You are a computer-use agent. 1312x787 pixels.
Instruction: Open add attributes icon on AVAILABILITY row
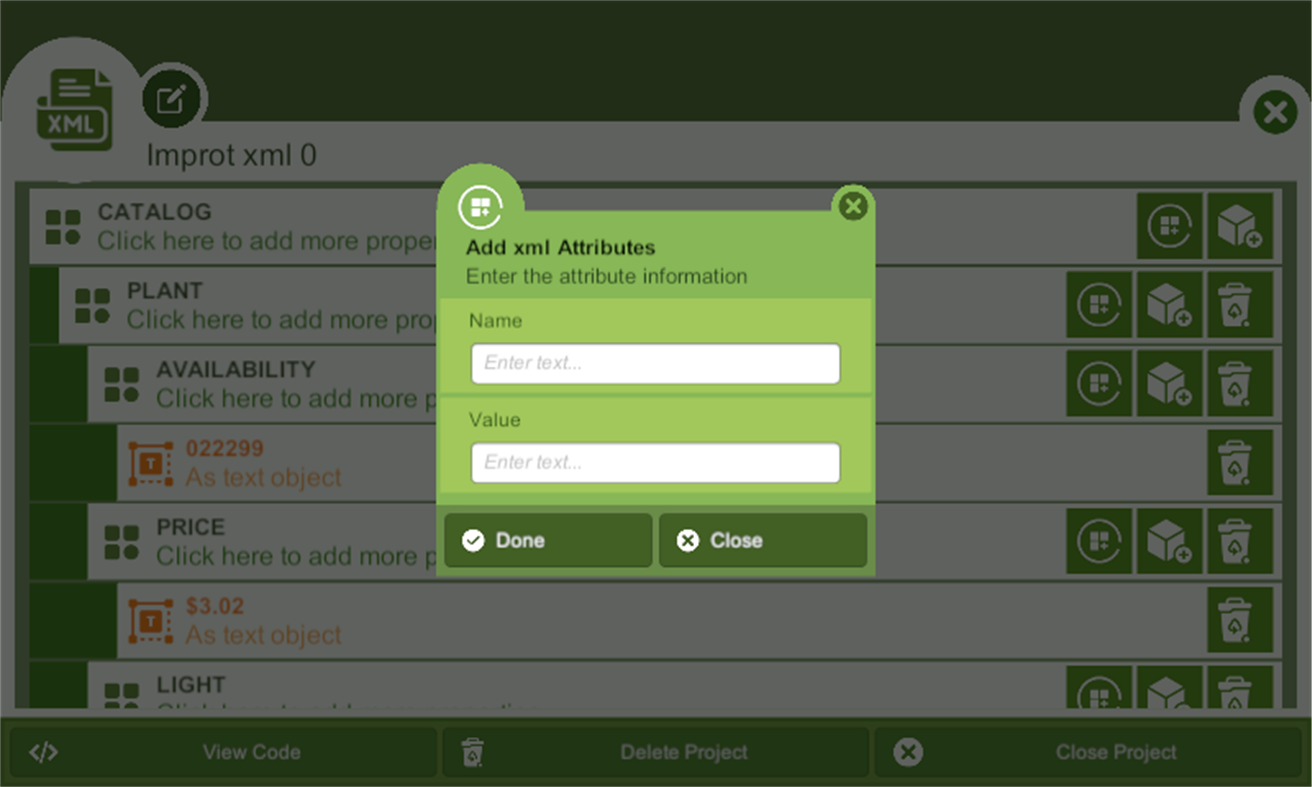[x=1099, y=384]
